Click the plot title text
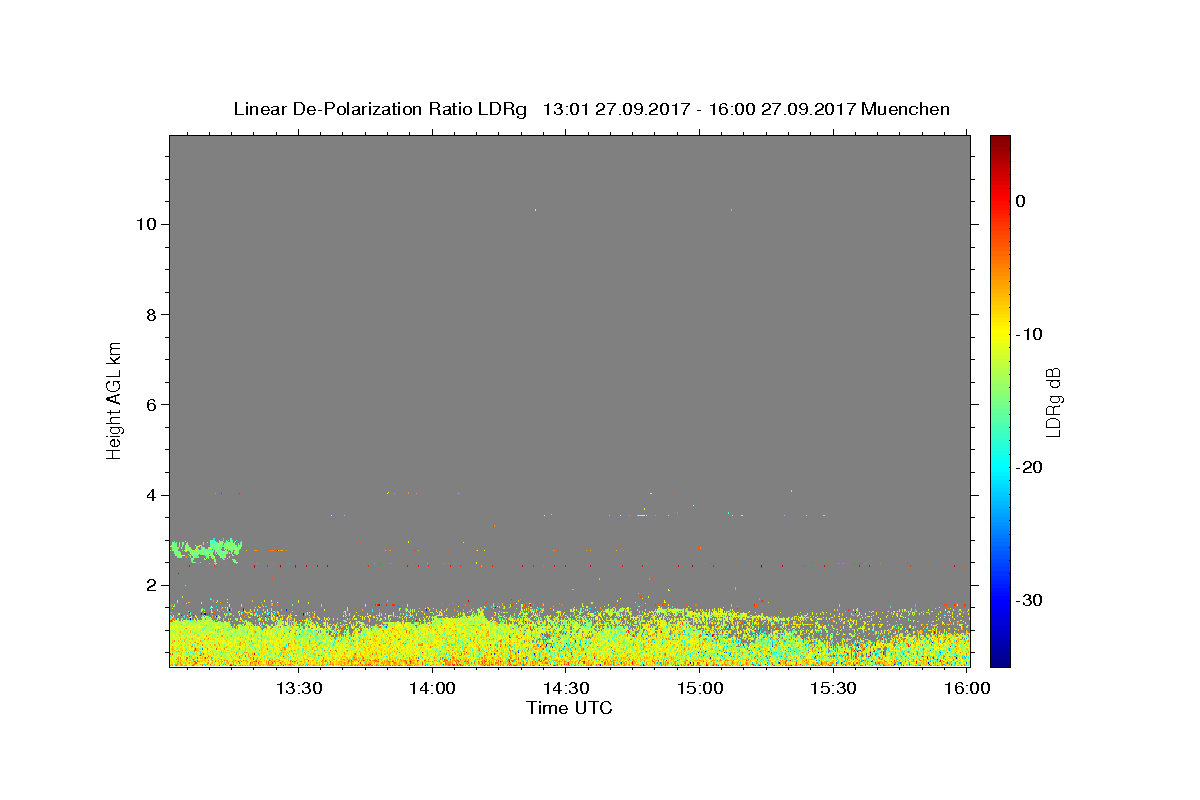 coord(591,109)
